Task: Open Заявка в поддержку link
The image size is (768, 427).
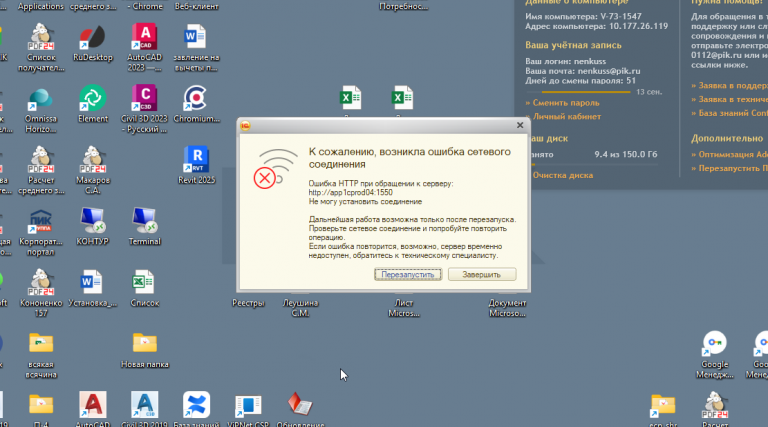Action: point(729,86)
